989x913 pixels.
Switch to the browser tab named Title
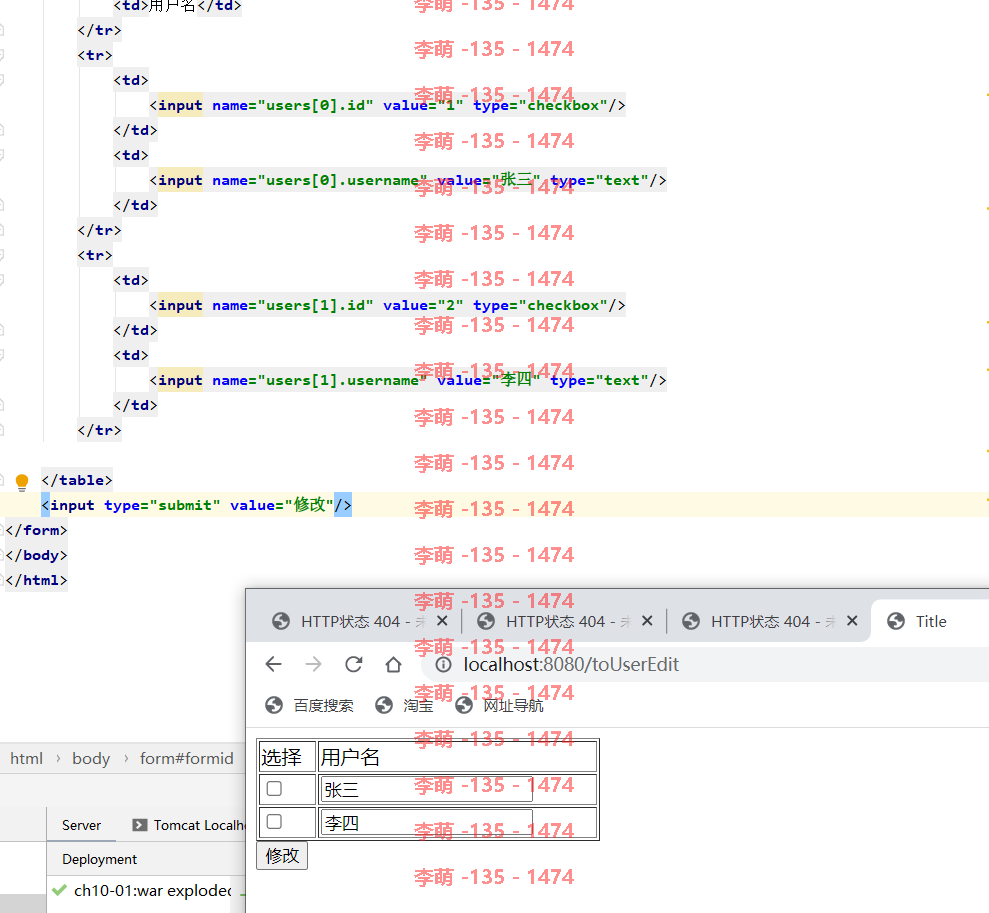(x=930, y=622)
